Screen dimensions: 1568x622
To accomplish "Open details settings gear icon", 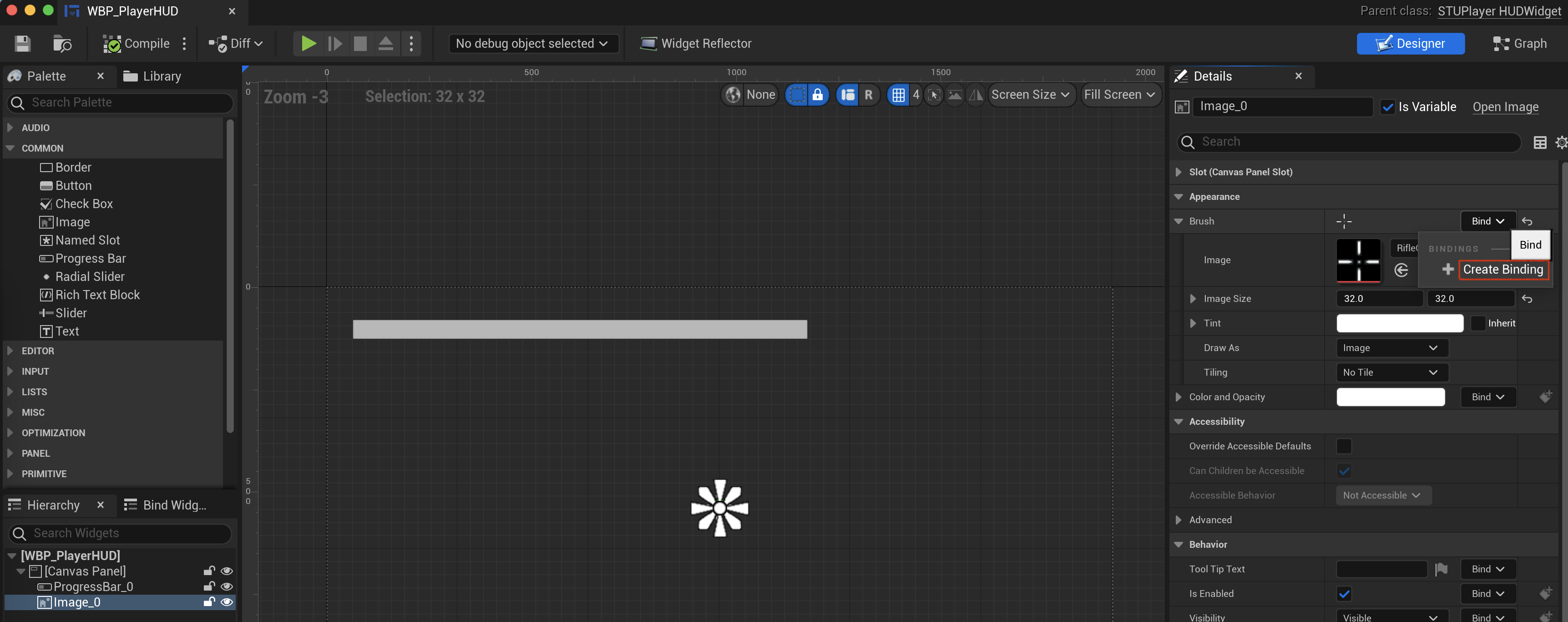I will click(x=1561, y=143).
